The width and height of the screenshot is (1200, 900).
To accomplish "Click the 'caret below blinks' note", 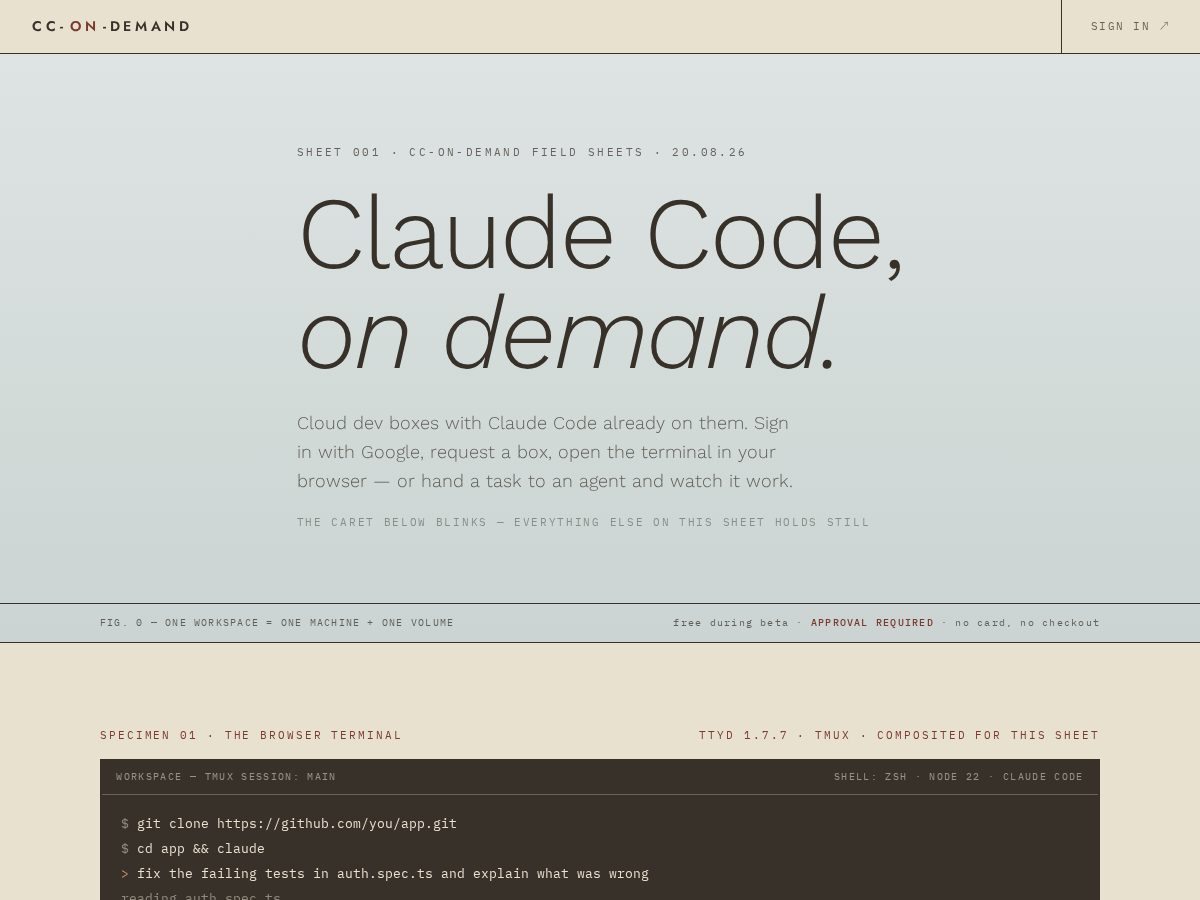I will (x=583, y=522).
